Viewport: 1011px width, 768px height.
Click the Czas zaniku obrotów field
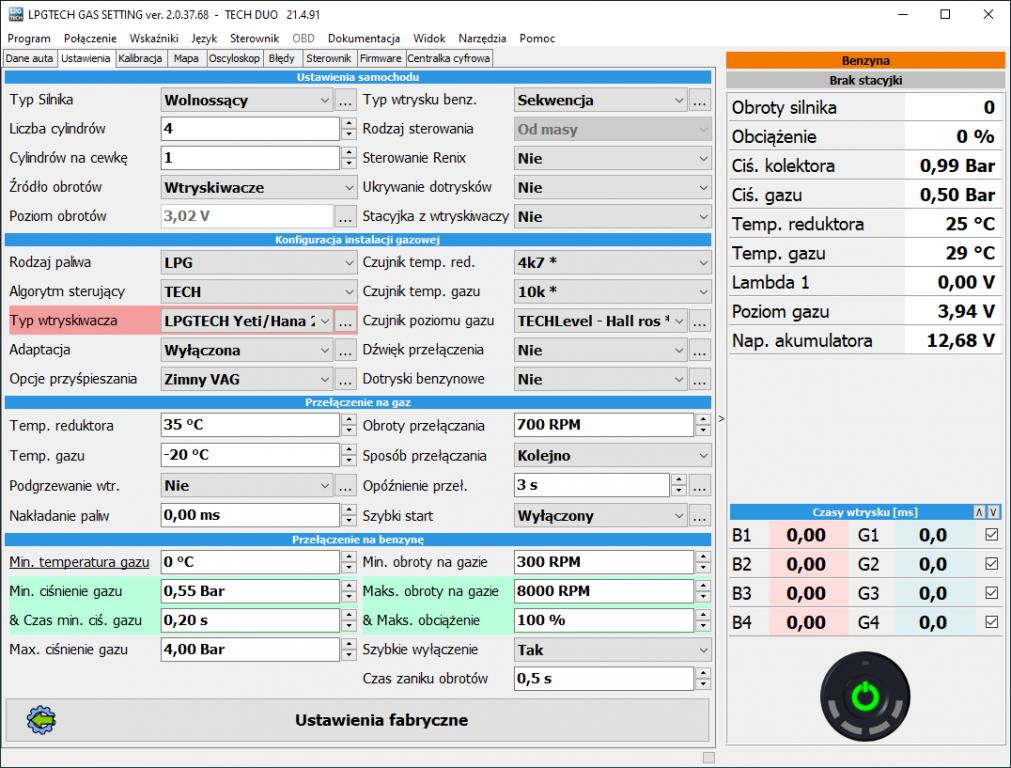pos(604,678)
